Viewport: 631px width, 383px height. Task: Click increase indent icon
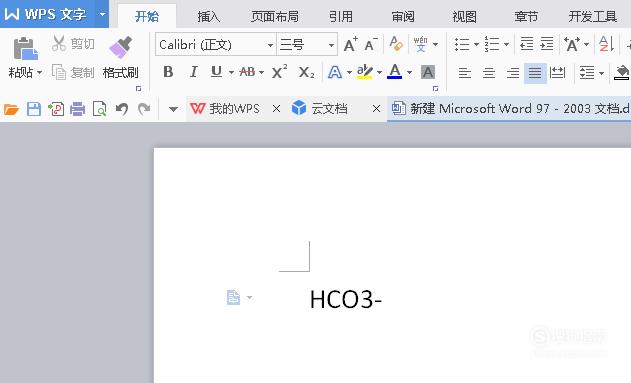546,43
